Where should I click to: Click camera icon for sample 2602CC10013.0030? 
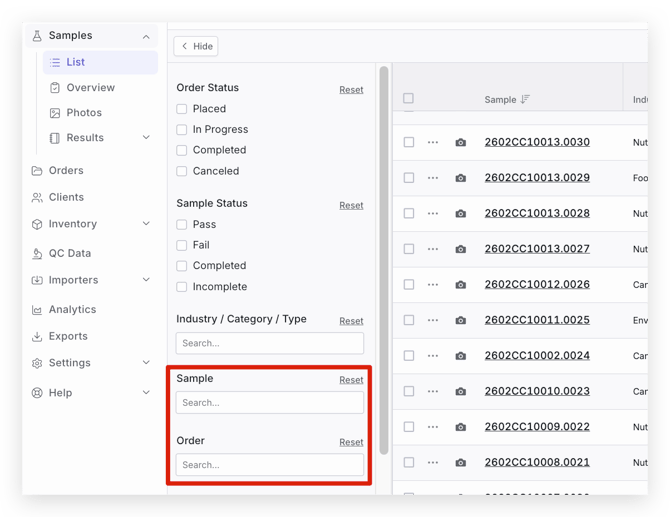click(x=460, y=143)
